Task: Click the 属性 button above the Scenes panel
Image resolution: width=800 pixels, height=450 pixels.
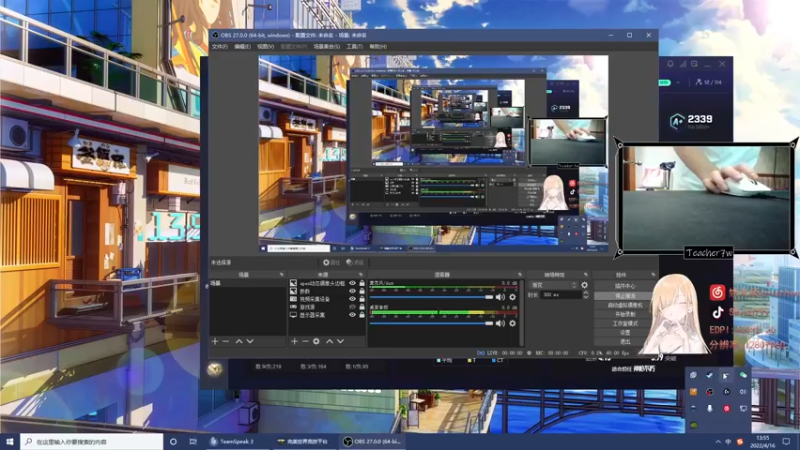Action: coord(331,262)
